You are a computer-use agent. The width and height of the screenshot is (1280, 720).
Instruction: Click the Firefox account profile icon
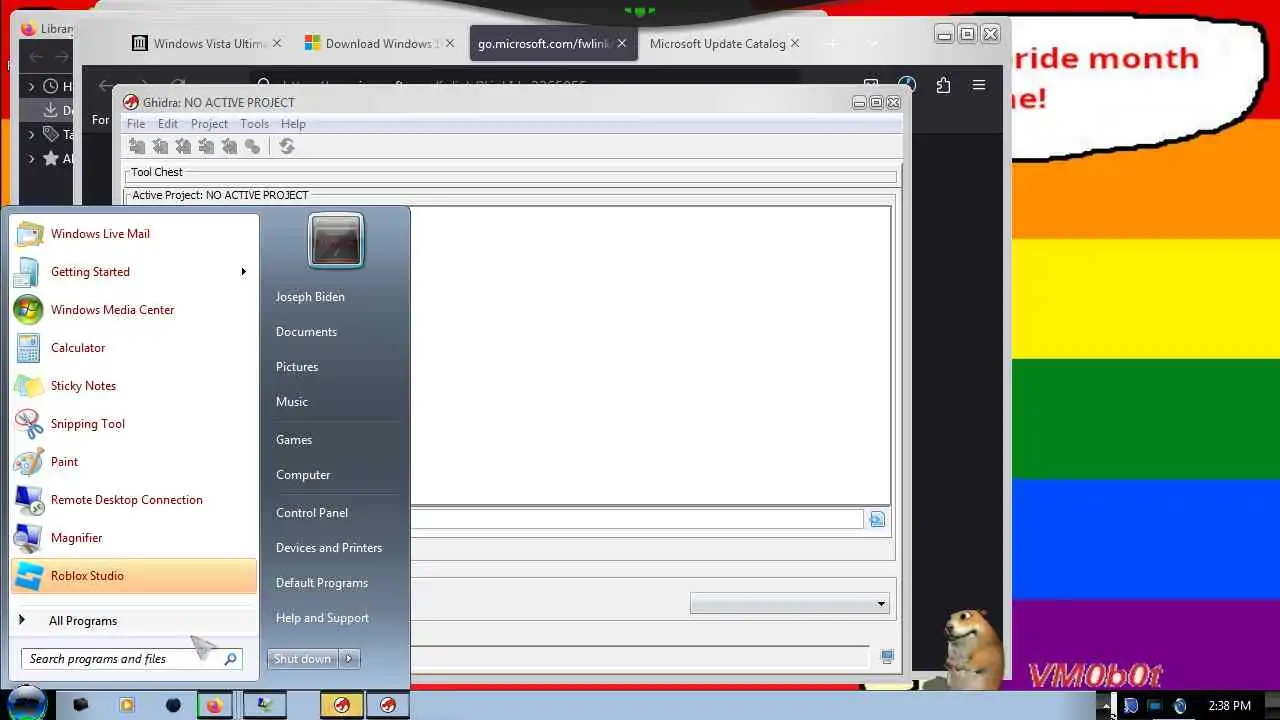[907, 86]
